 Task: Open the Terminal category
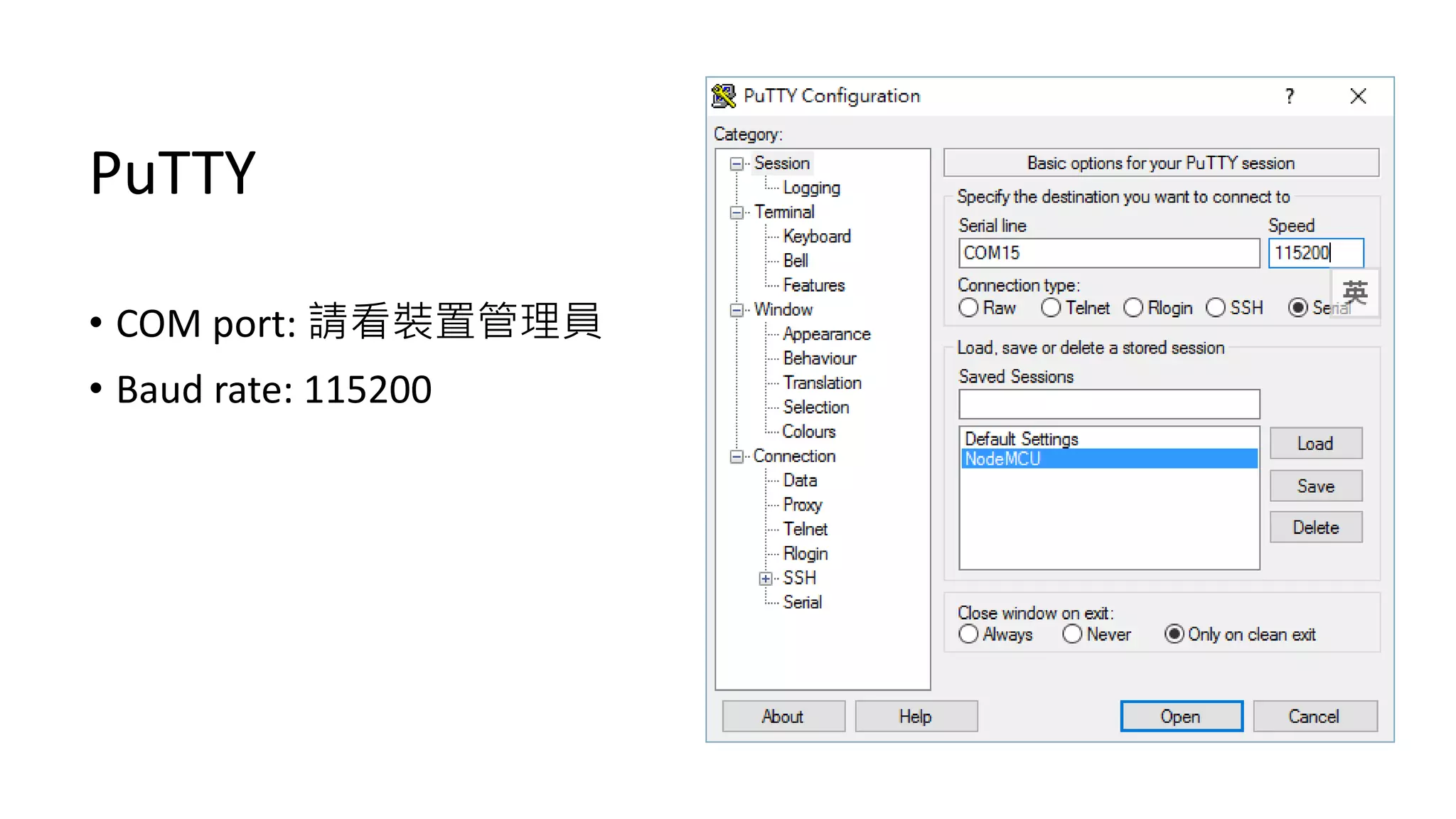click(x=784, y=212)
